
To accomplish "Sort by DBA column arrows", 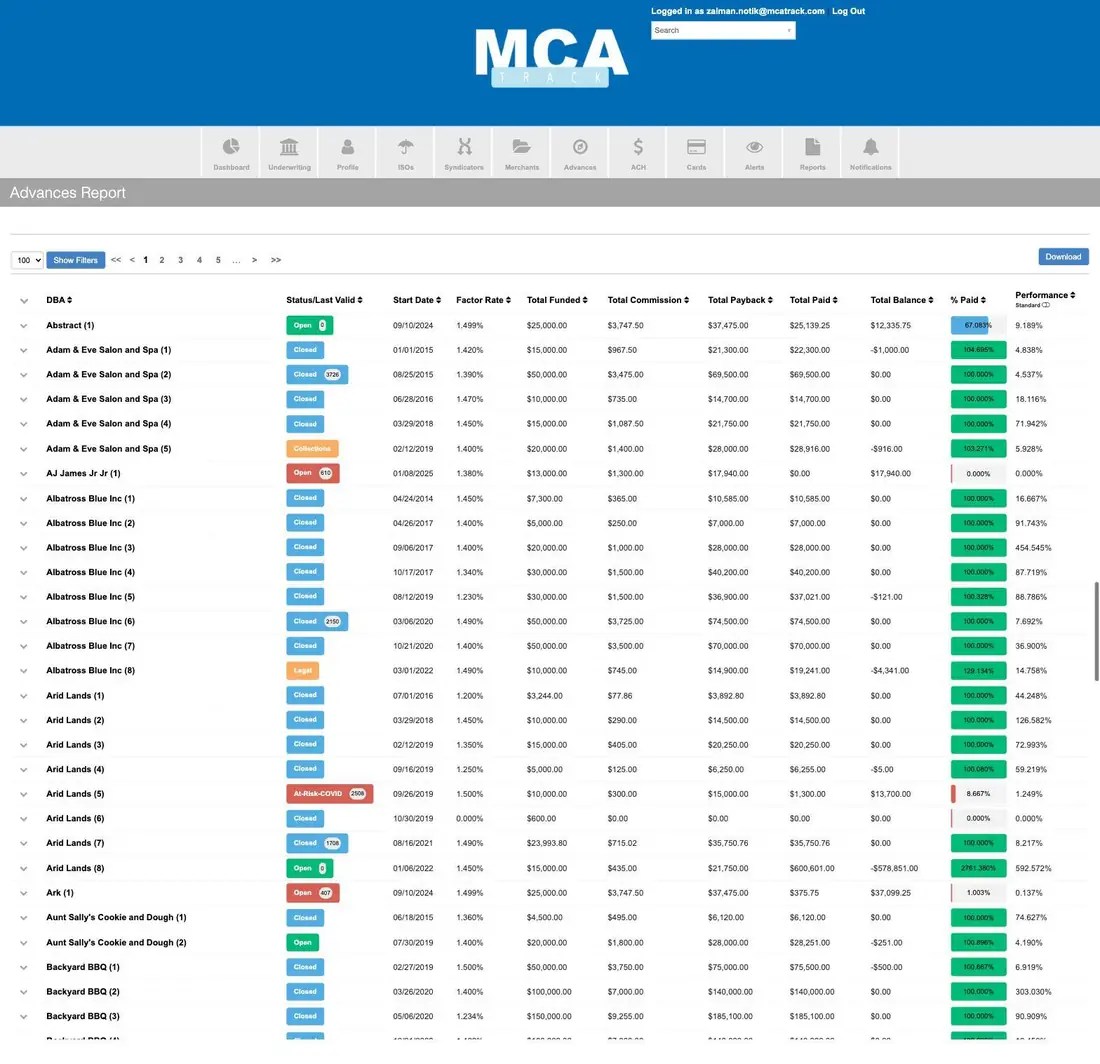I will tap(69, 300).
